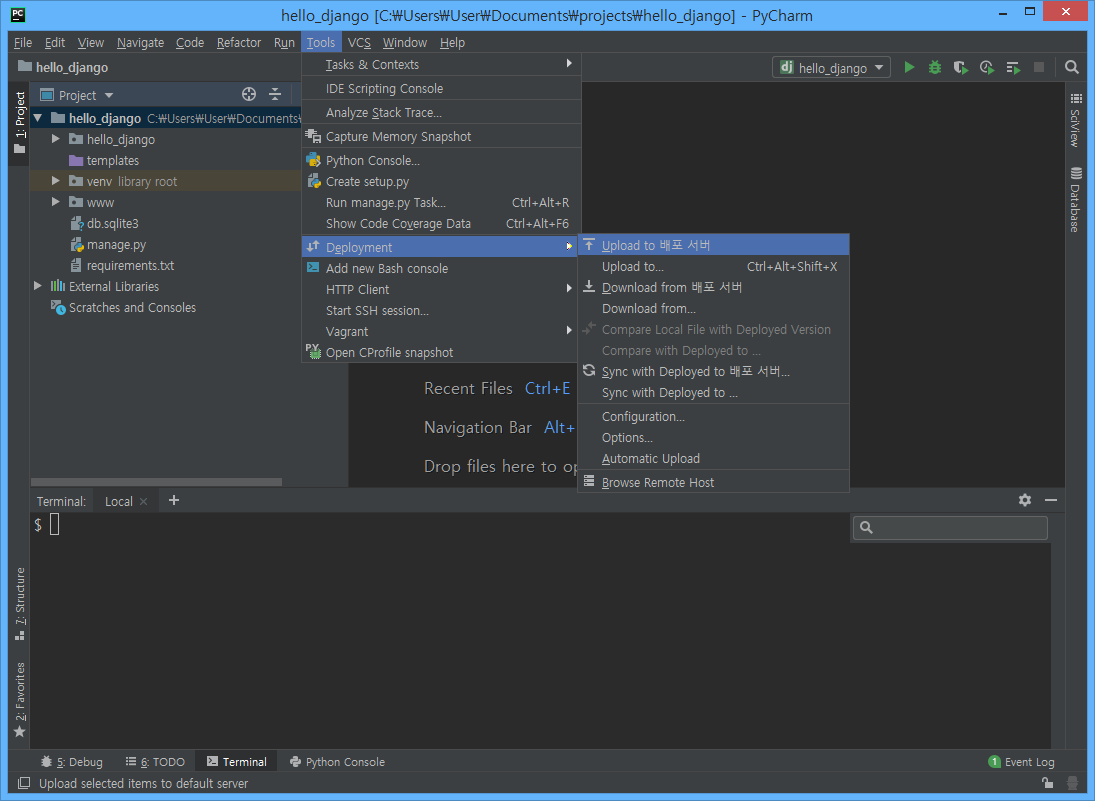Run with coverage icon in toolbar
The height and width of the screenshot is (801, 1095).
pos(961,67)
